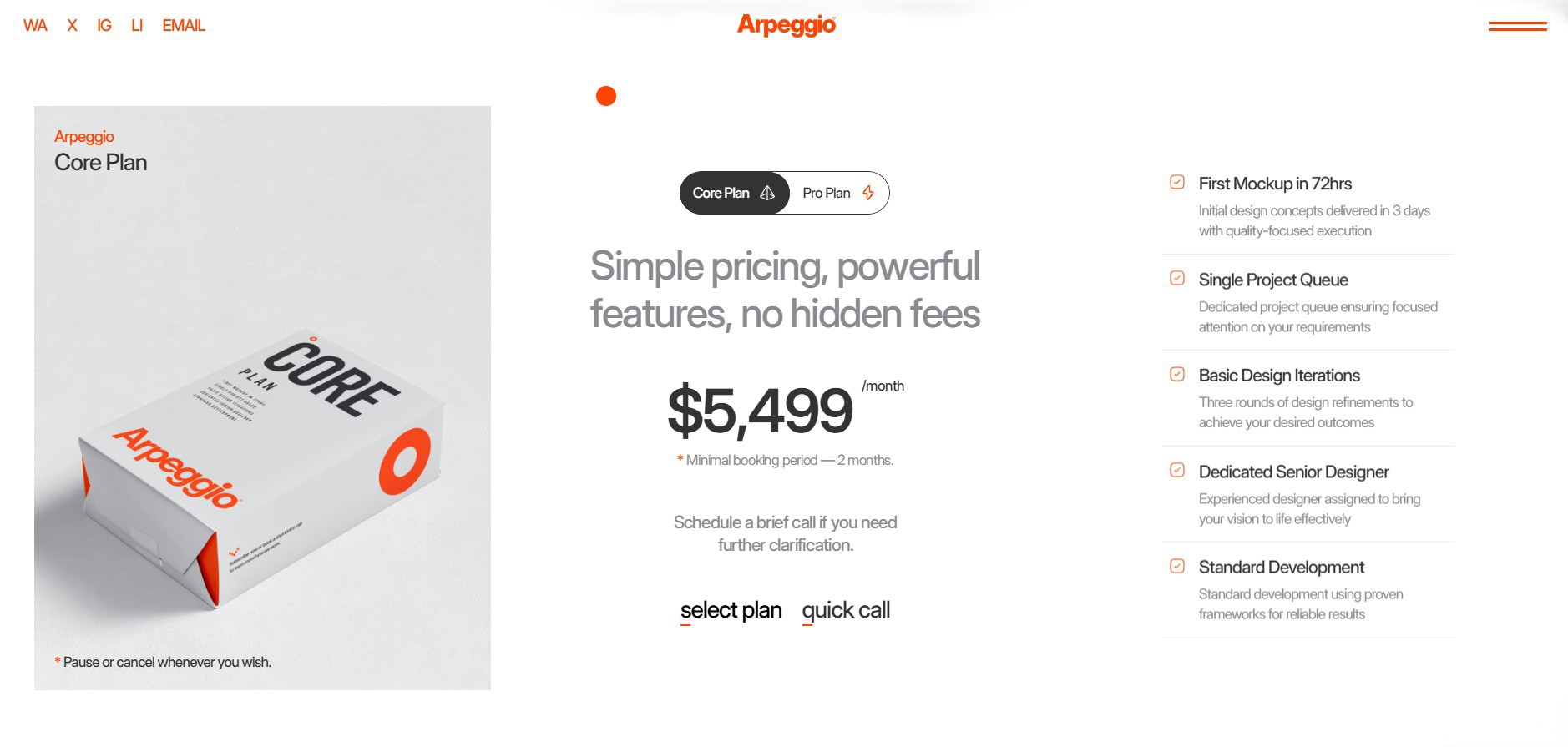Toggle between Core and Pro pricing plans
Screen dimensions: 1568x747
tap(785, 193)
